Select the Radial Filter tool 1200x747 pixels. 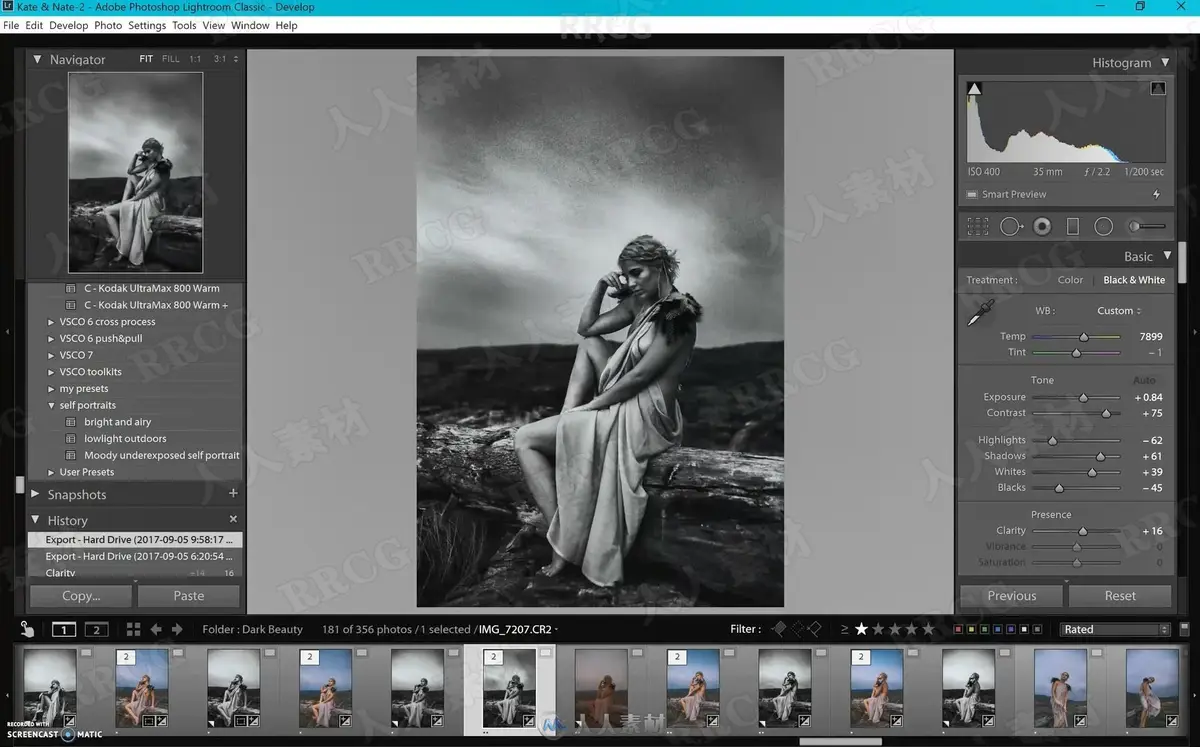1103,227
